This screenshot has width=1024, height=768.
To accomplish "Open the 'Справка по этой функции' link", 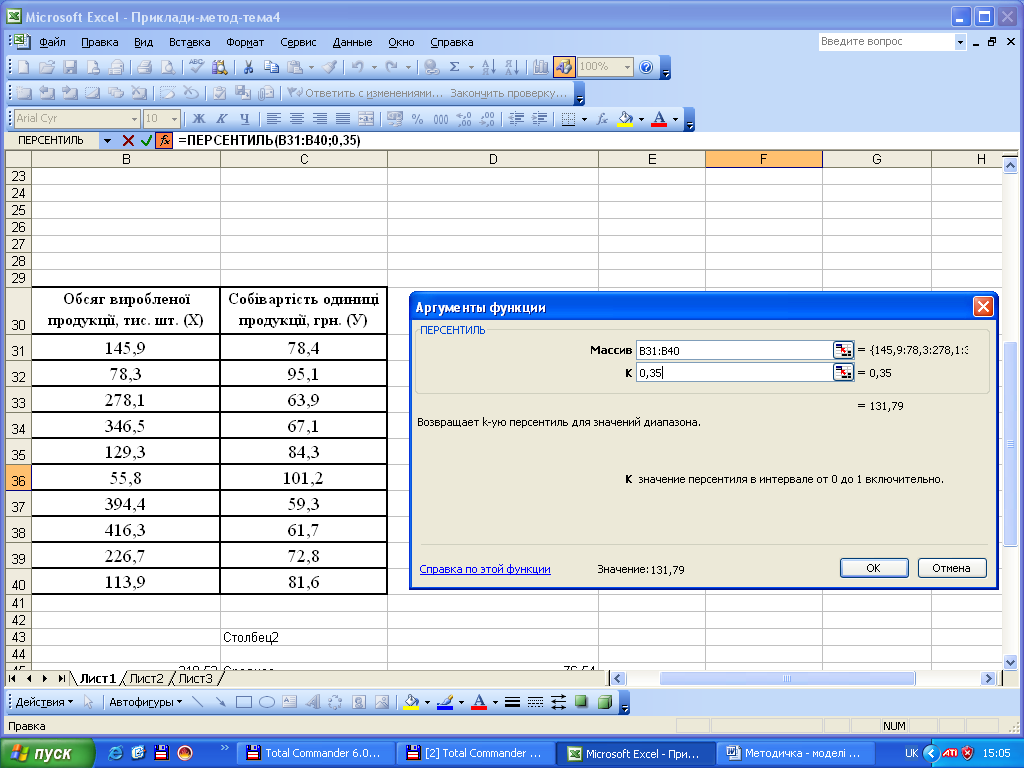I will (485, 569).
